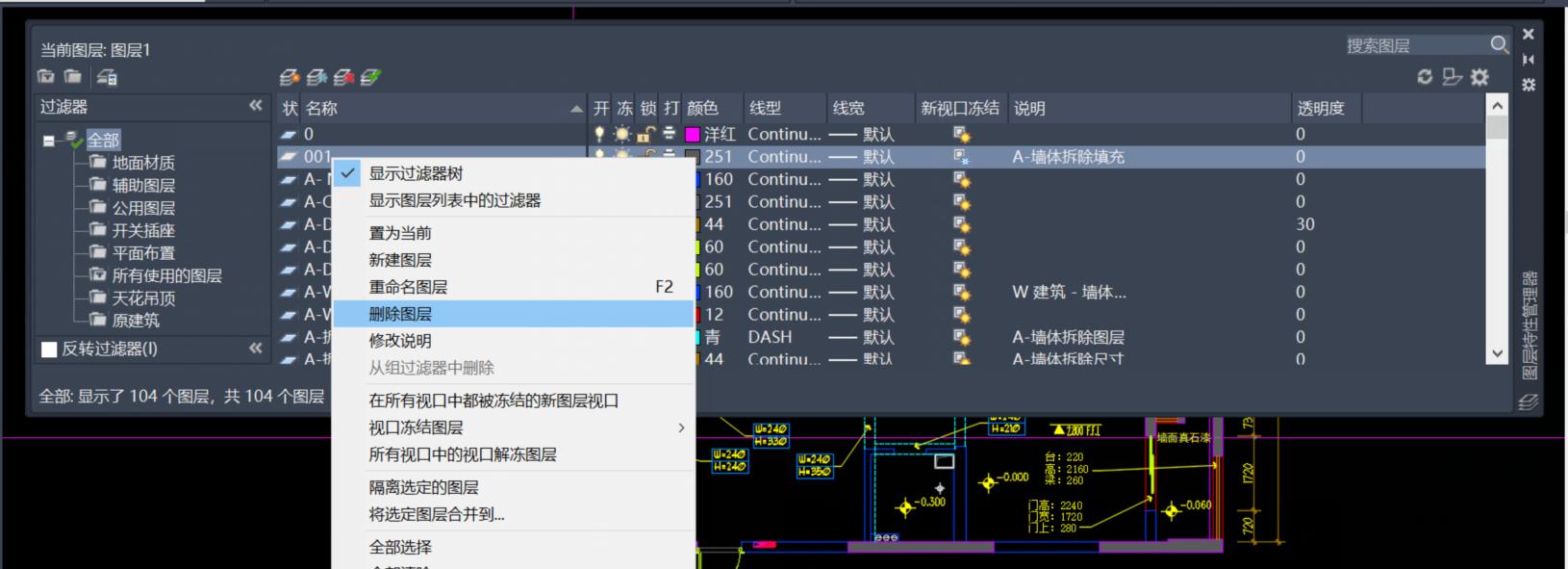This screenshot has height=569, width=1568.
Task: Close the layer properties palette
Action: coord(1528,34)
